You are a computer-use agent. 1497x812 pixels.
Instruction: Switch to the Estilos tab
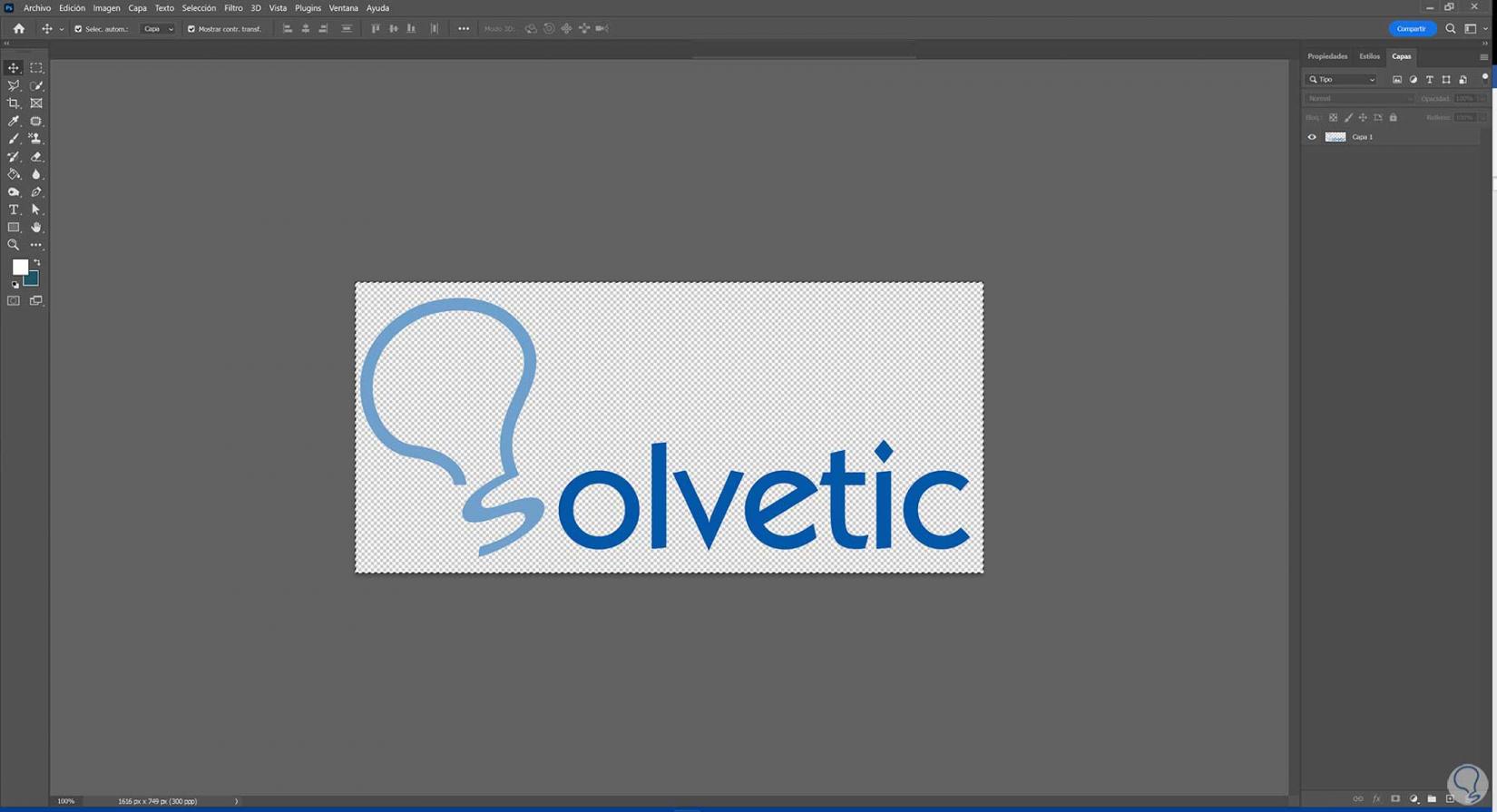click(1369, 56)
